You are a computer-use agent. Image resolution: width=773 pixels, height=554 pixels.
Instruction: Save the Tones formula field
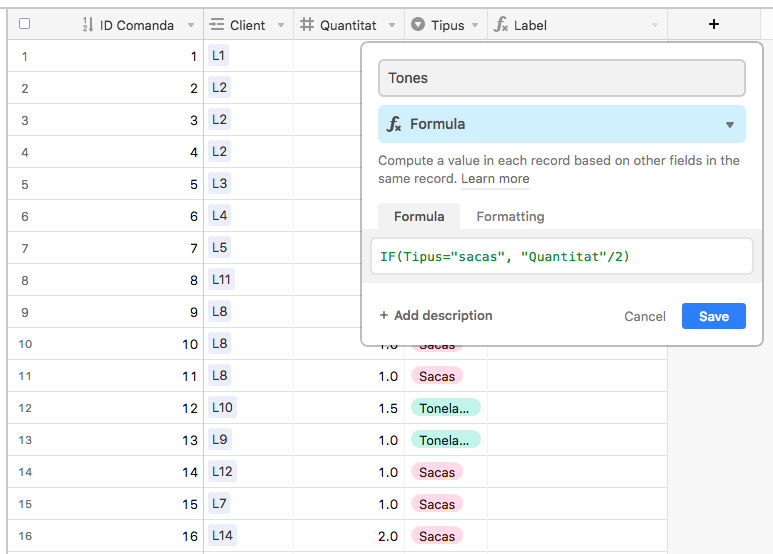pos(713,316)
